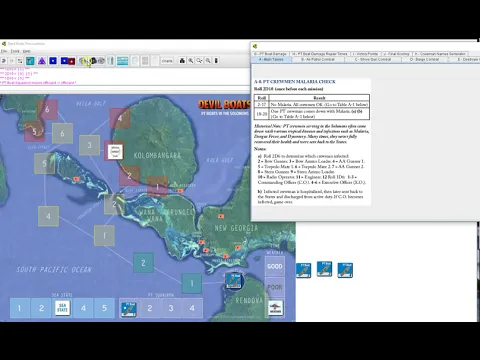This screenshot has height=360, width=480.
Task: Click the Sea State marker on the track
Action: tap(62, 308)
